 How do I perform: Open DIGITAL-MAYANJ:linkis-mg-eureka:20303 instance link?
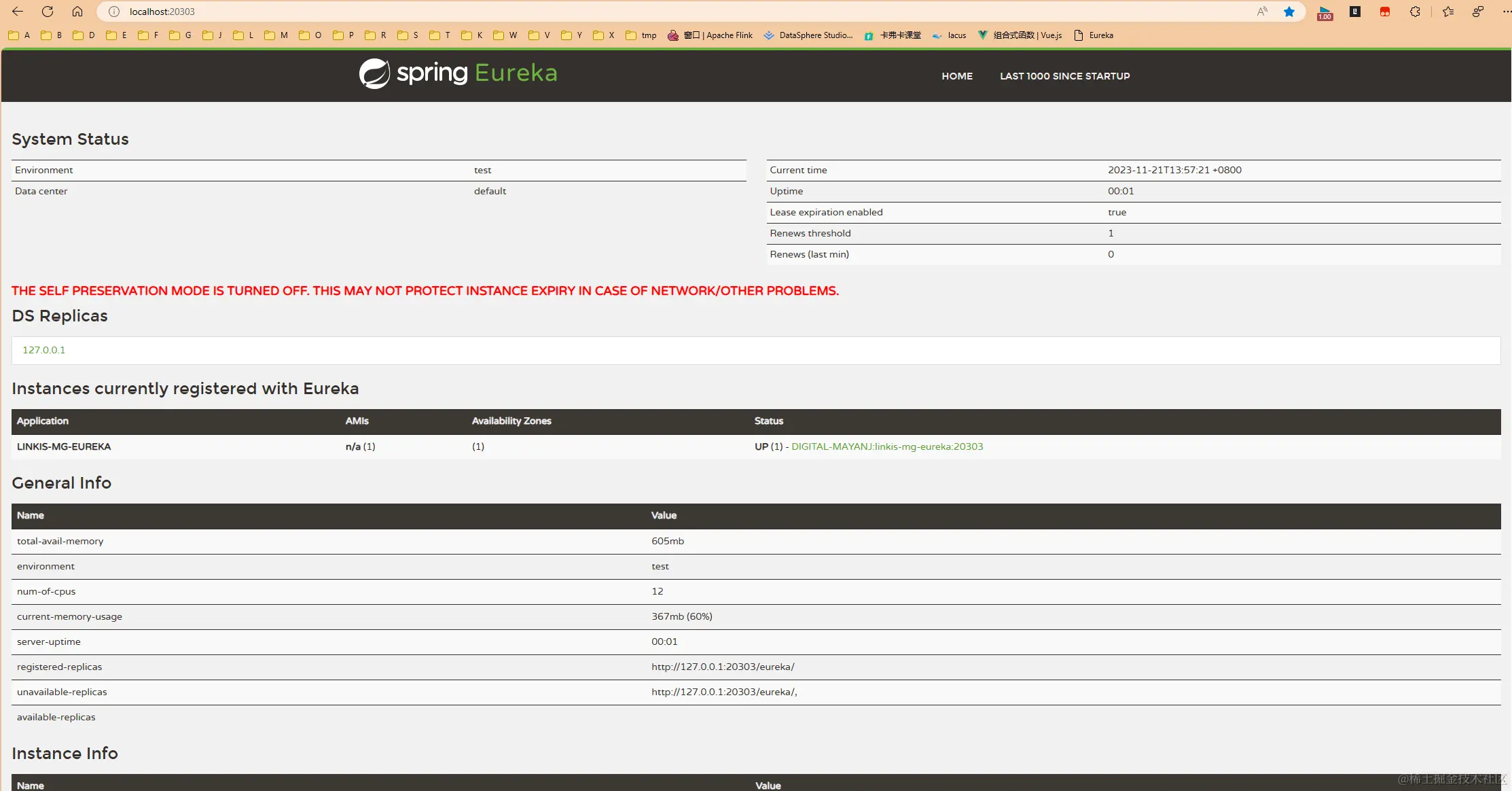[x=887, y=446]
